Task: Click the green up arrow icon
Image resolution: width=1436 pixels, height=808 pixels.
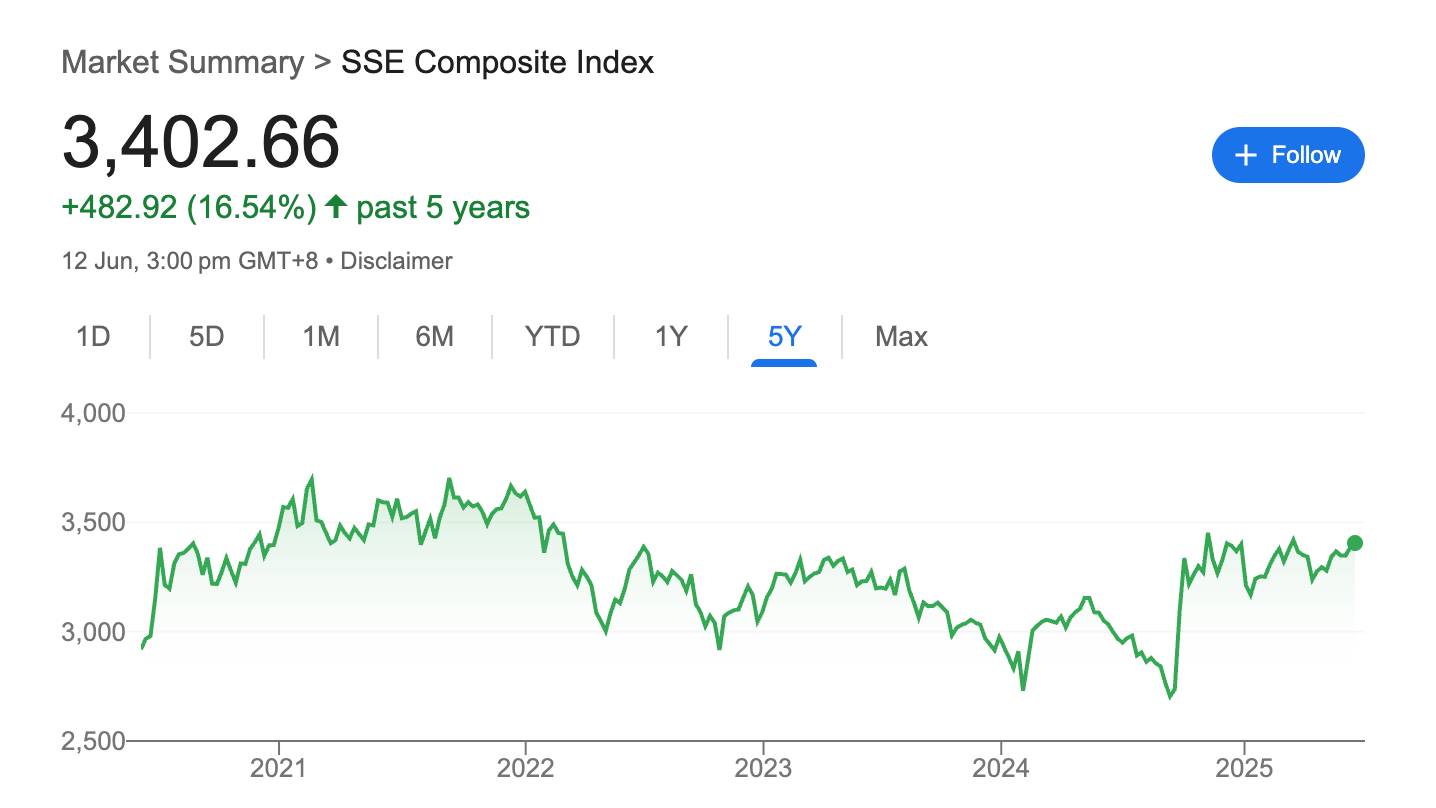Action: [337, 207]
